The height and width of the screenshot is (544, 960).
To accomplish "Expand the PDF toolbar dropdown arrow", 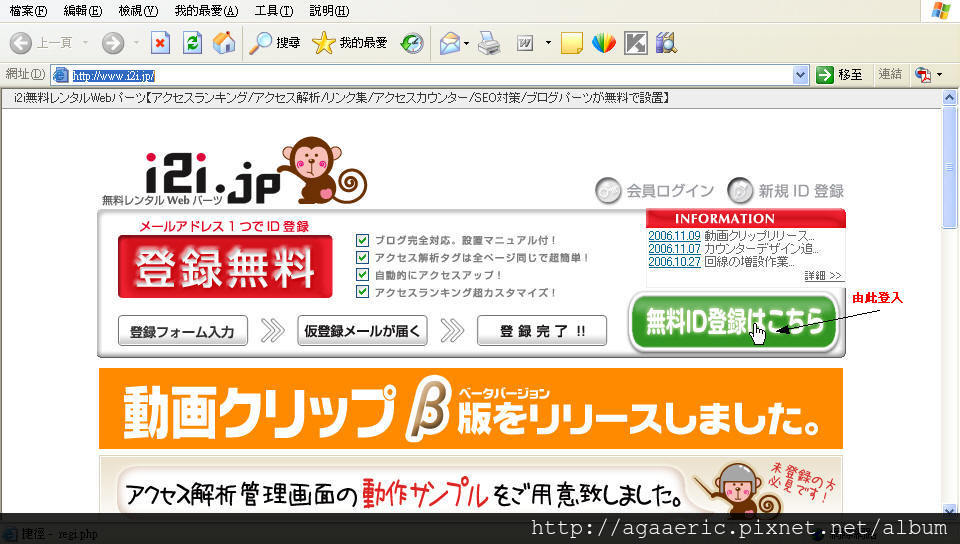I will (939, 75).
